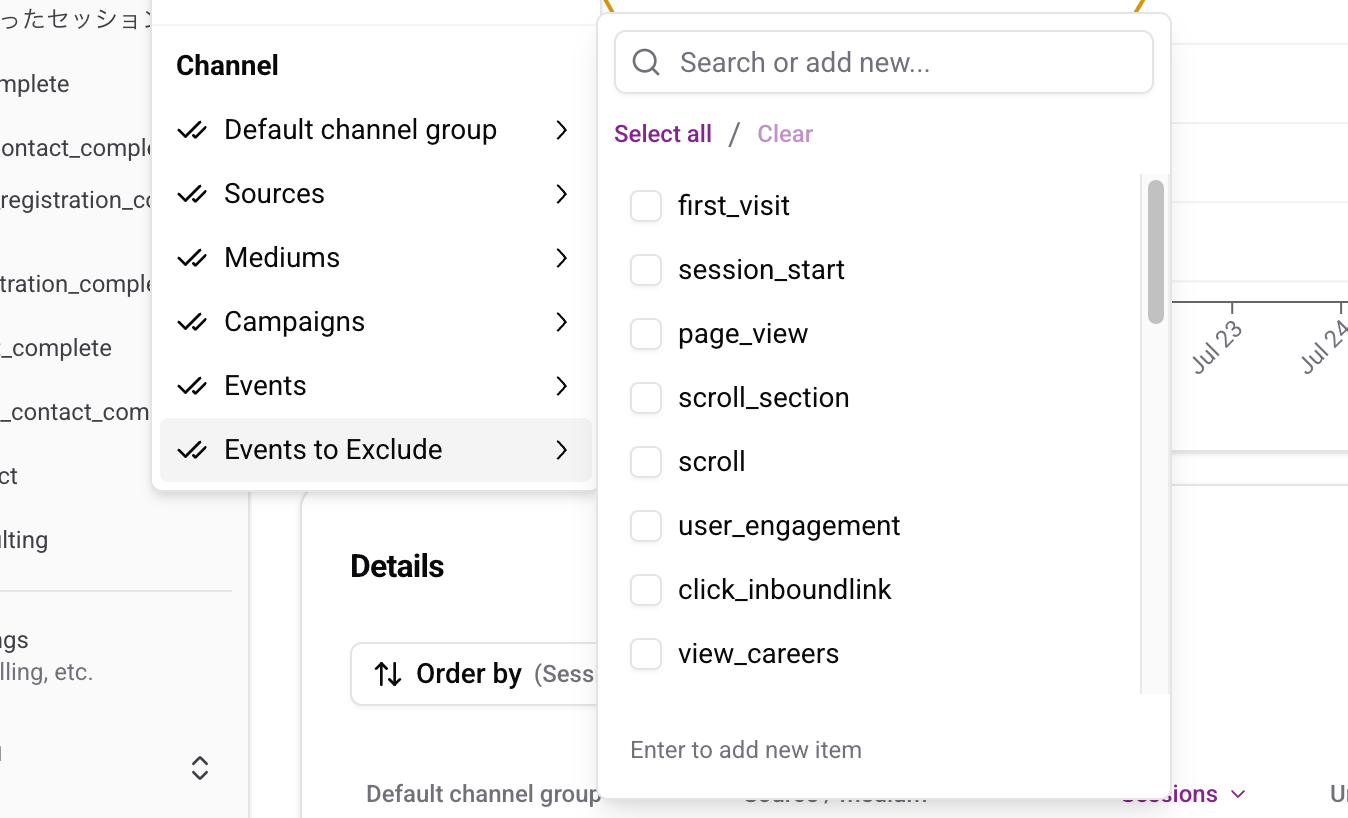Click double-check icon beside Events
This screenshot has width=1348, height=818.
tap(192, 386)
